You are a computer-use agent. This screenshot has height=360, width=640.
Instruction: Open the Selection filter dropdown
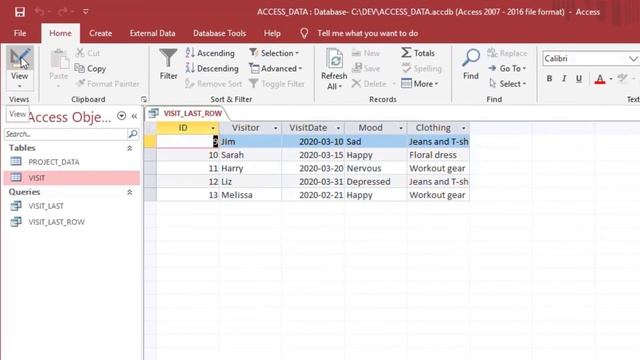274,53
